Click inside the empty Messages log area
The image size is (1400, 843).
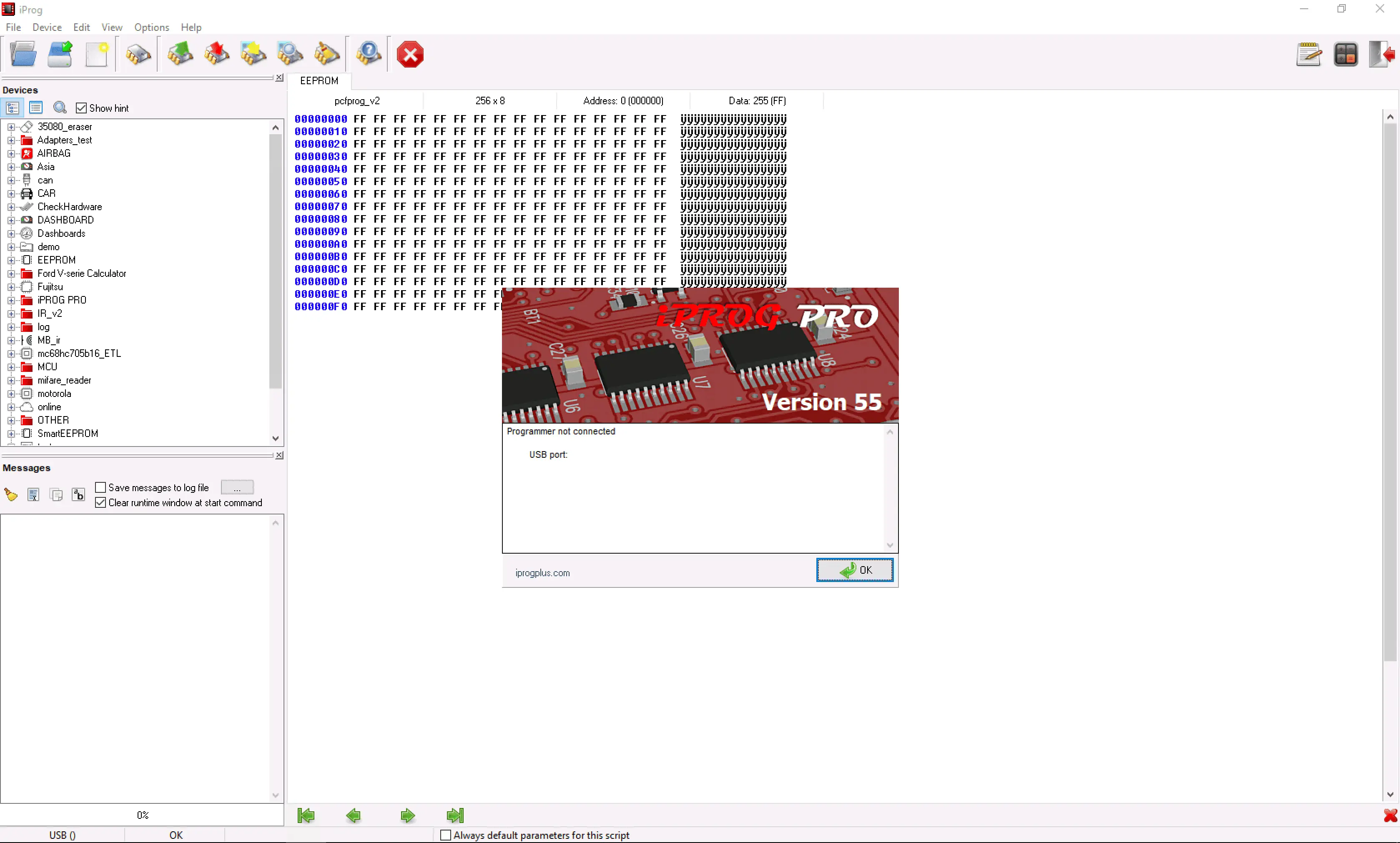point(135,659)
